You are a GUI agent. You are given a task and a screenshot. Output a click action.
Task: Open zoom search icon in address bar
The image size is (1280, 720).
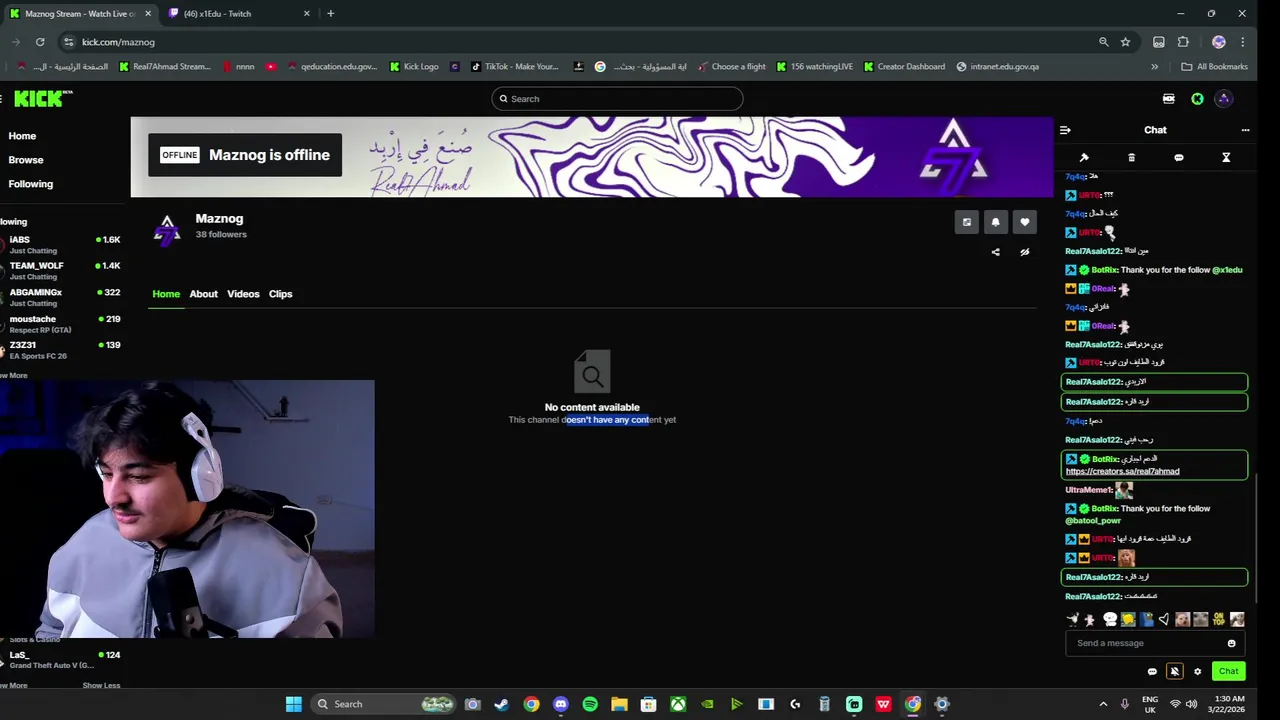(1104, 42)
